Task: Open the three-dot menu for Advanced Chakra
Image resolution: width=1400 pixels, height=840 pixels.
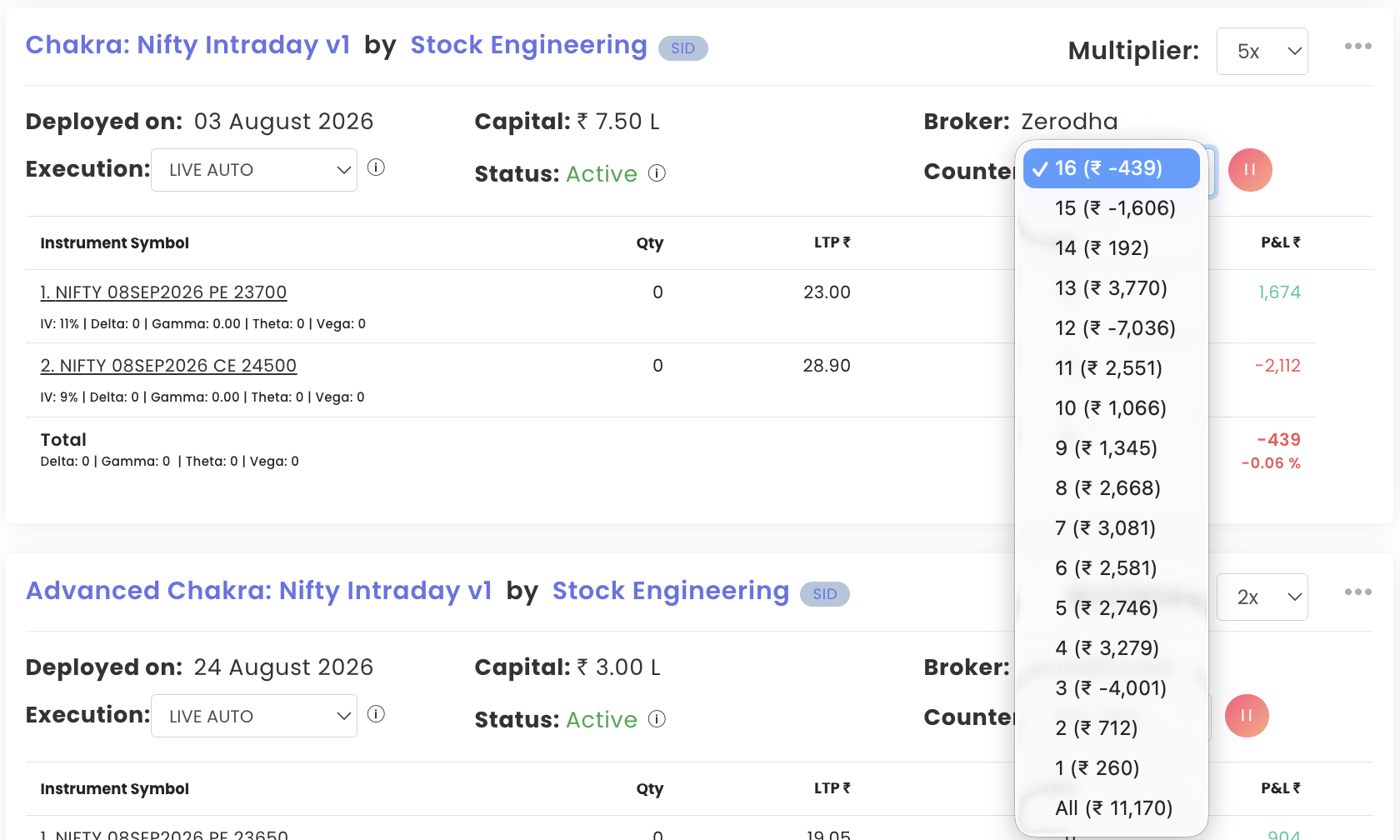Action: tap(1357, 592)
